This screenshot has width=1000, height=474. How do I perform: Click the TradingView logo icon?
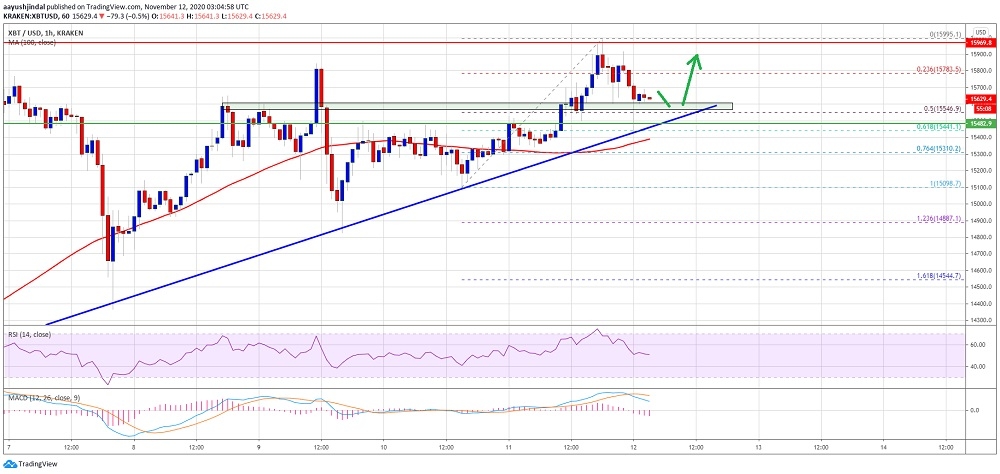pyautogui.click(x=8, y=464)
